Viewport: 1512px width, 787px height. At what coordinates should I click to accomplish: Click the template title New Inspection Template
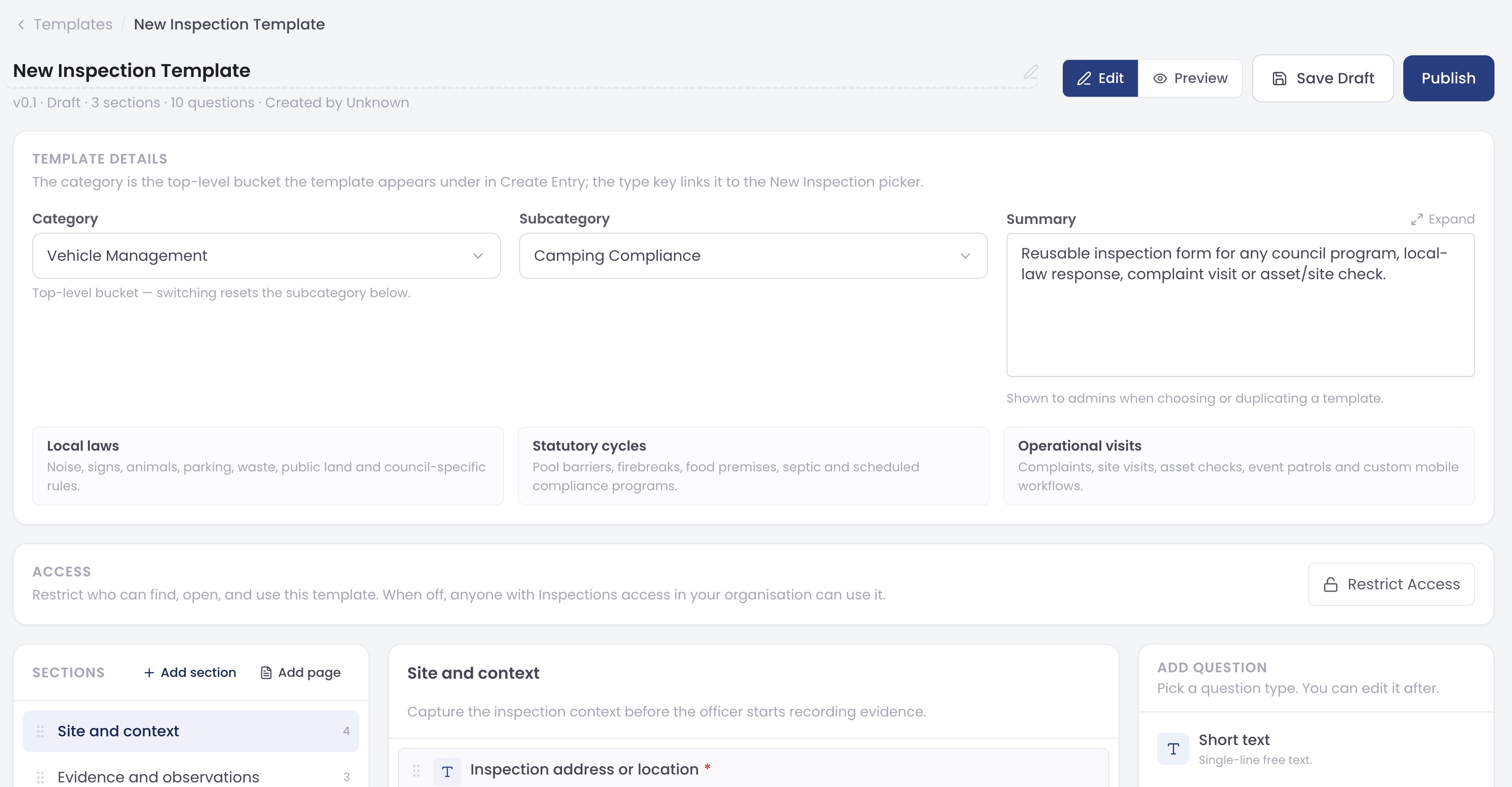[131, 70]
